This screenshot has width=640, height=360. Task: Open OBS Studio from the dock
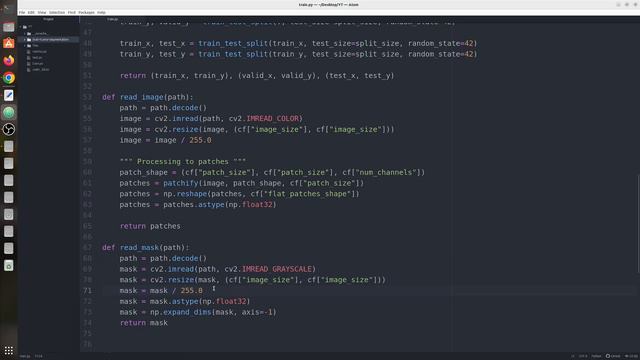click(x=9, y=129)
